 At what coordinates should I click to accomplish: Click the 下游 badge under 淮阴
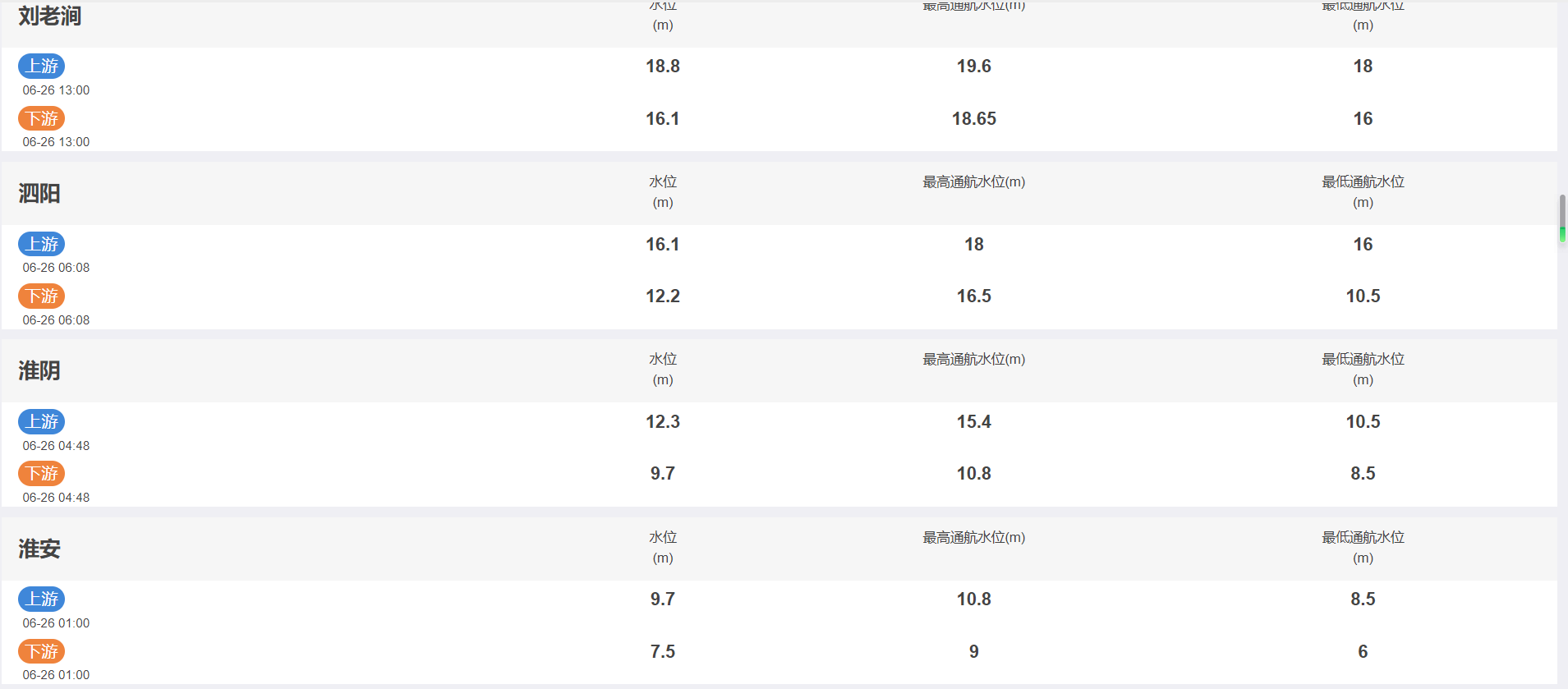click(x=42, y=473)
